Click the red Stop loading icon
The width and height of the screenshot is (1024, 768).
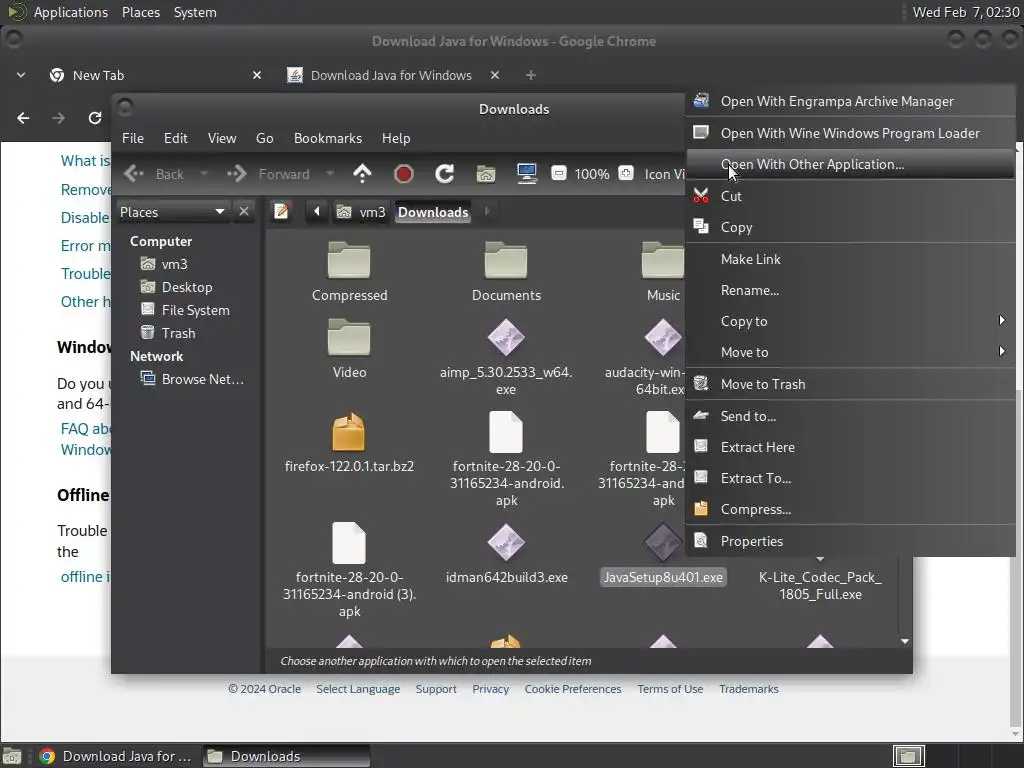click(404, 174)
